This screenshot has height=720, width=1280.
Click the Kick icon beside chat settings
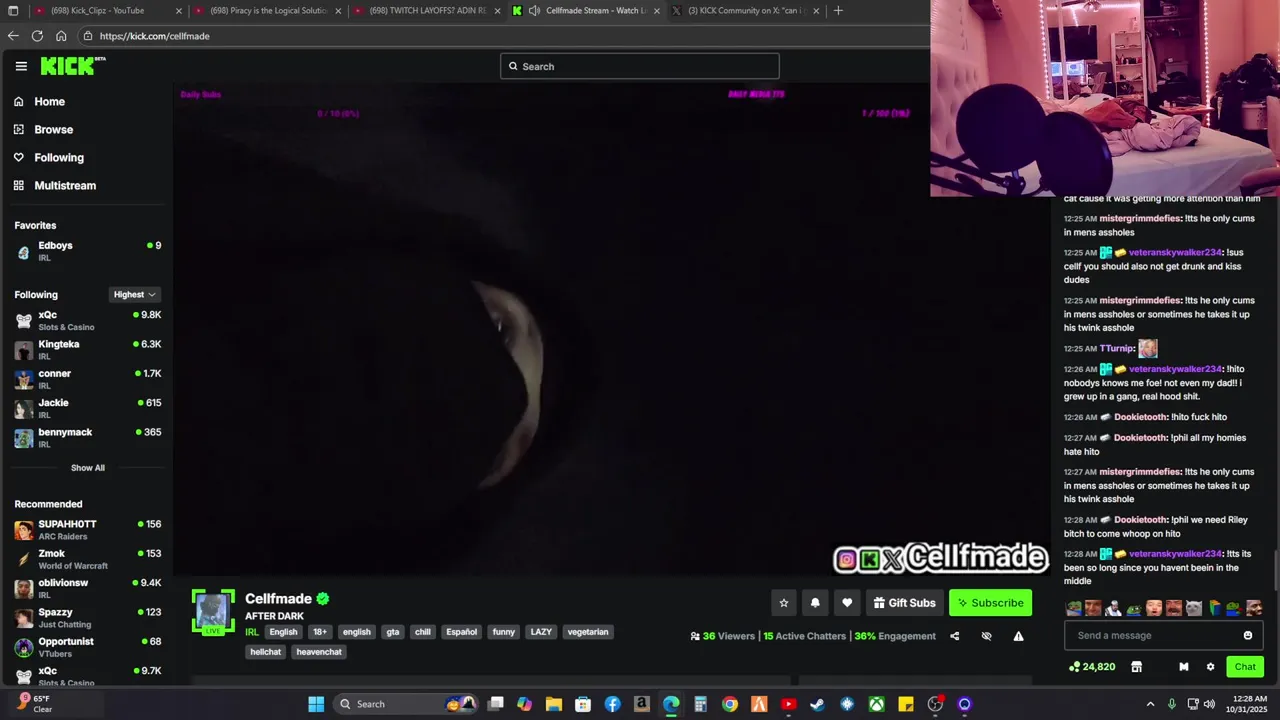pos(1184,667)
